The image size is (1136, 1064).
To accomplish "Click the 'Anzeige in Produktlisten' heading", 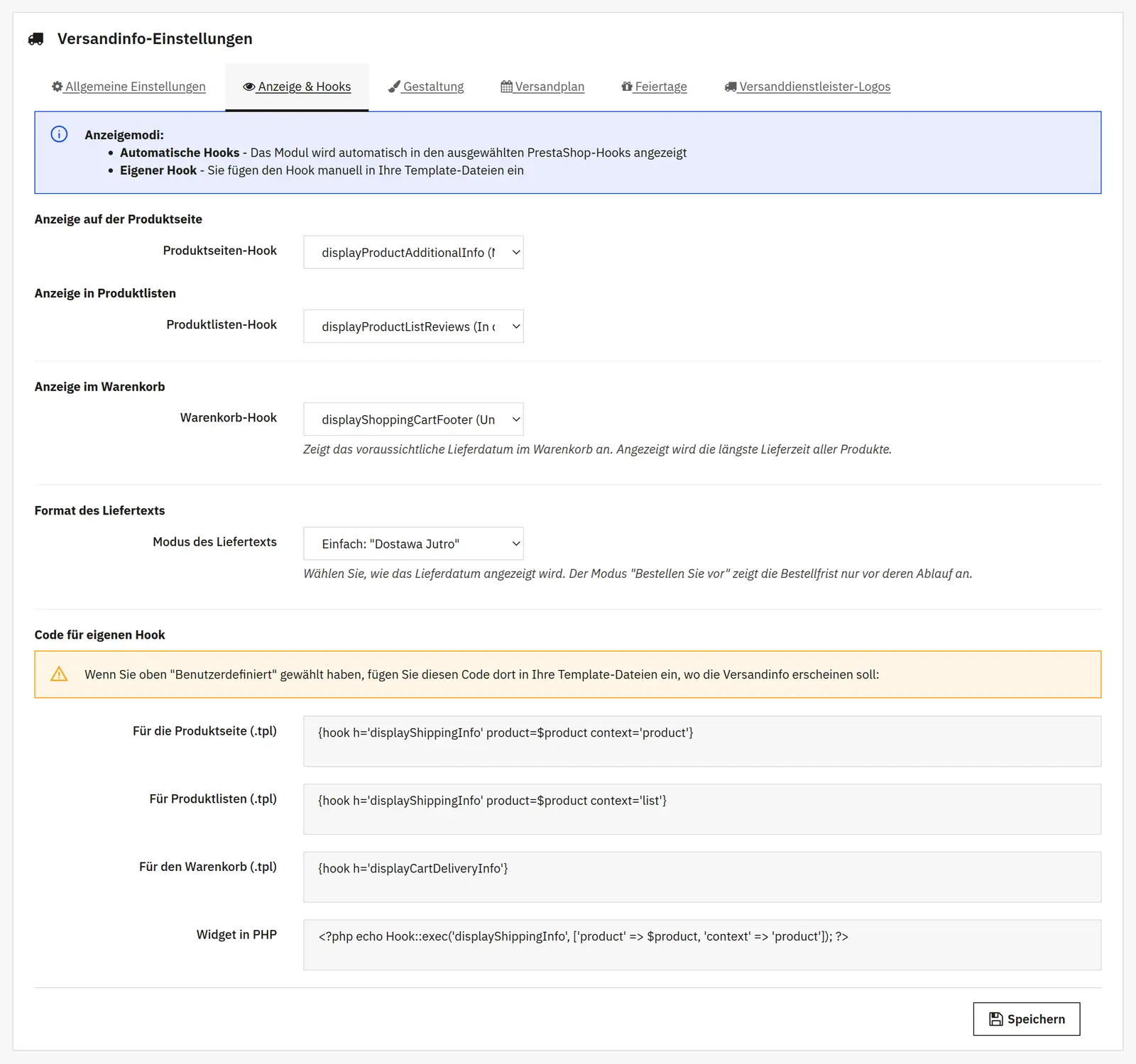I will click(x=105, y=293).
